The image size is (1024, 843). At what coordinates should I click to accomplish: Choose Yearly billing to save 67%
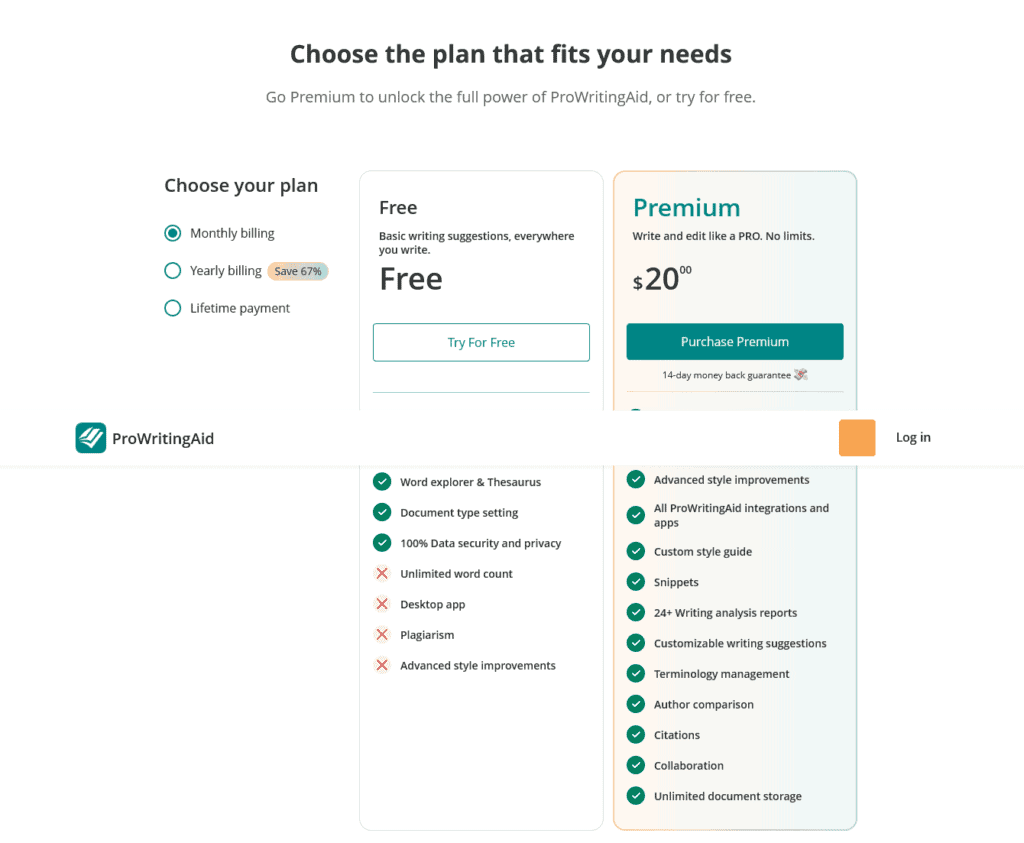tap(172, 270)
